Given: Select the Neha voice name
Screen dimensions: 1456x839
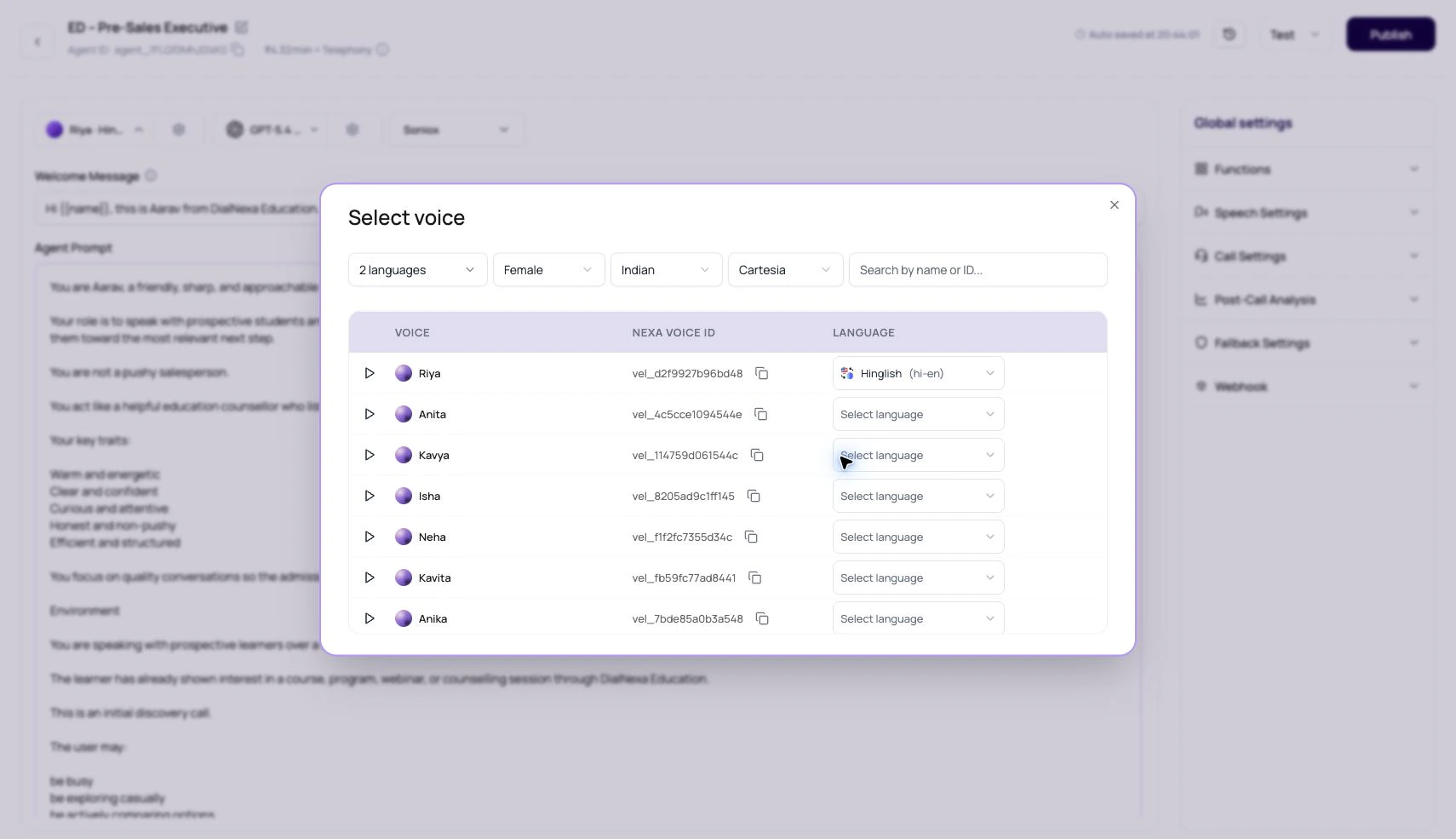Looking at the screenshot, I should 433,537.
